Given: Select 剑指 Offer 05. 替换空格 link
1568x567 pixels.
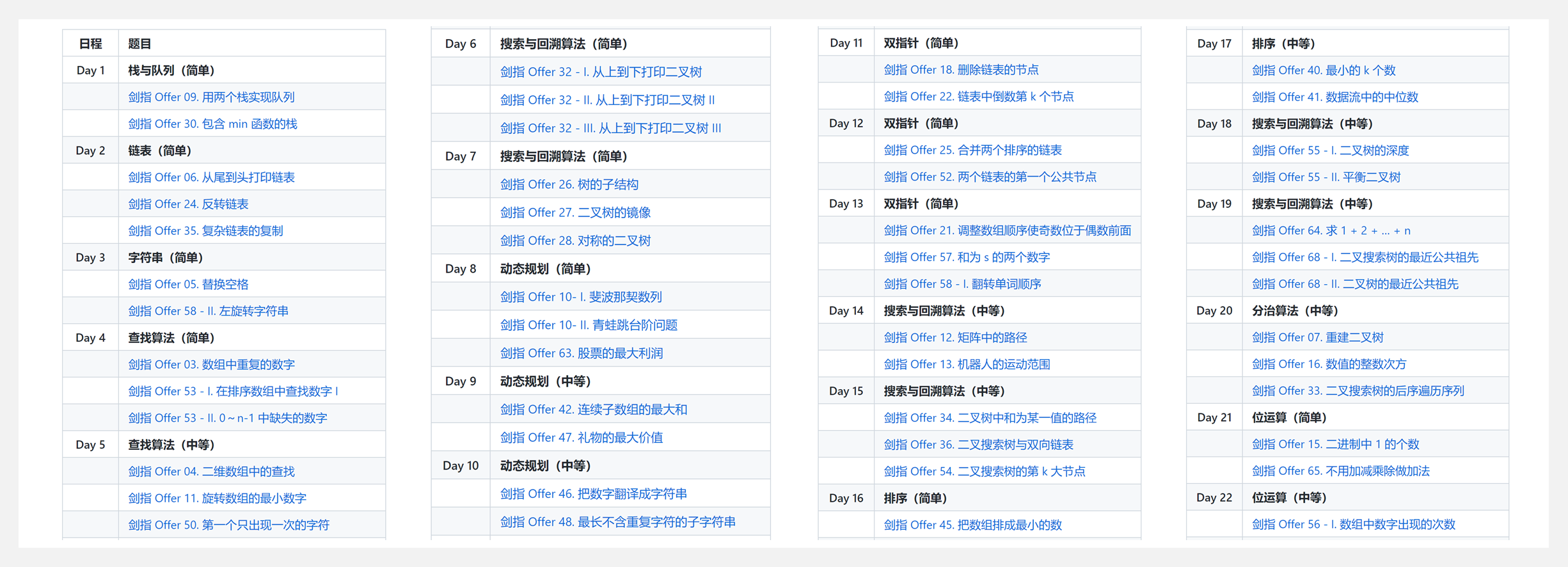Looking at the screenshot, I should click(188, 284).
